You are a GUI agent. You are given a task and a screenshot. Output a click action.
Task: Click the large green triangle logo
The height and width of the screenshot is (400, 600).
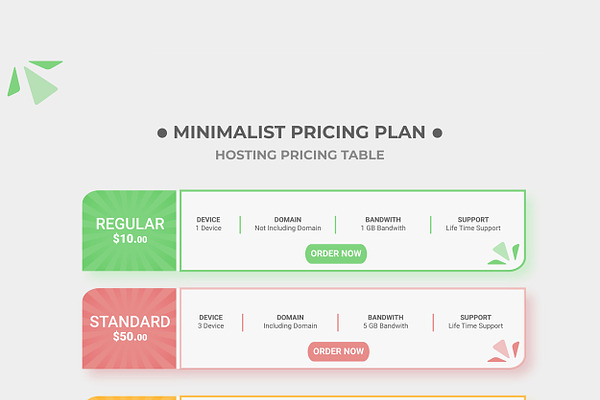tap(35, 82)
